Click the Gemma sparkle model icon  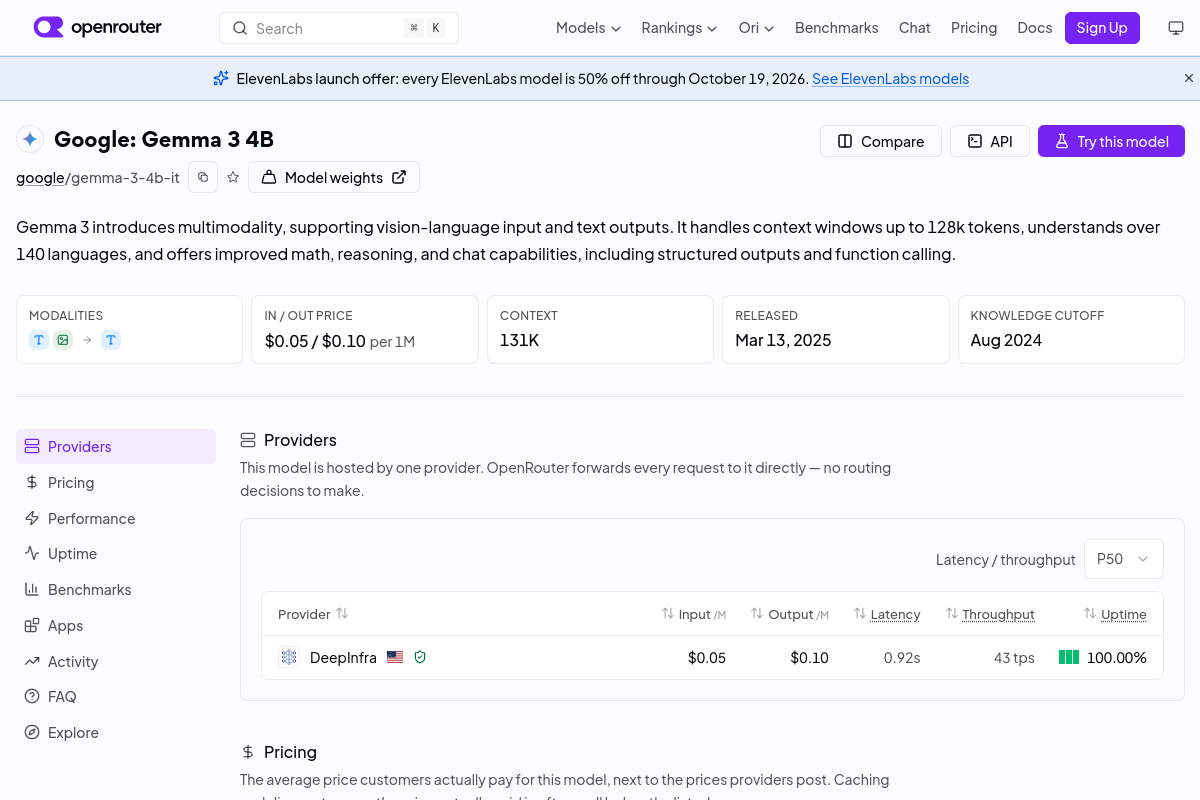[x=30, y=140]
